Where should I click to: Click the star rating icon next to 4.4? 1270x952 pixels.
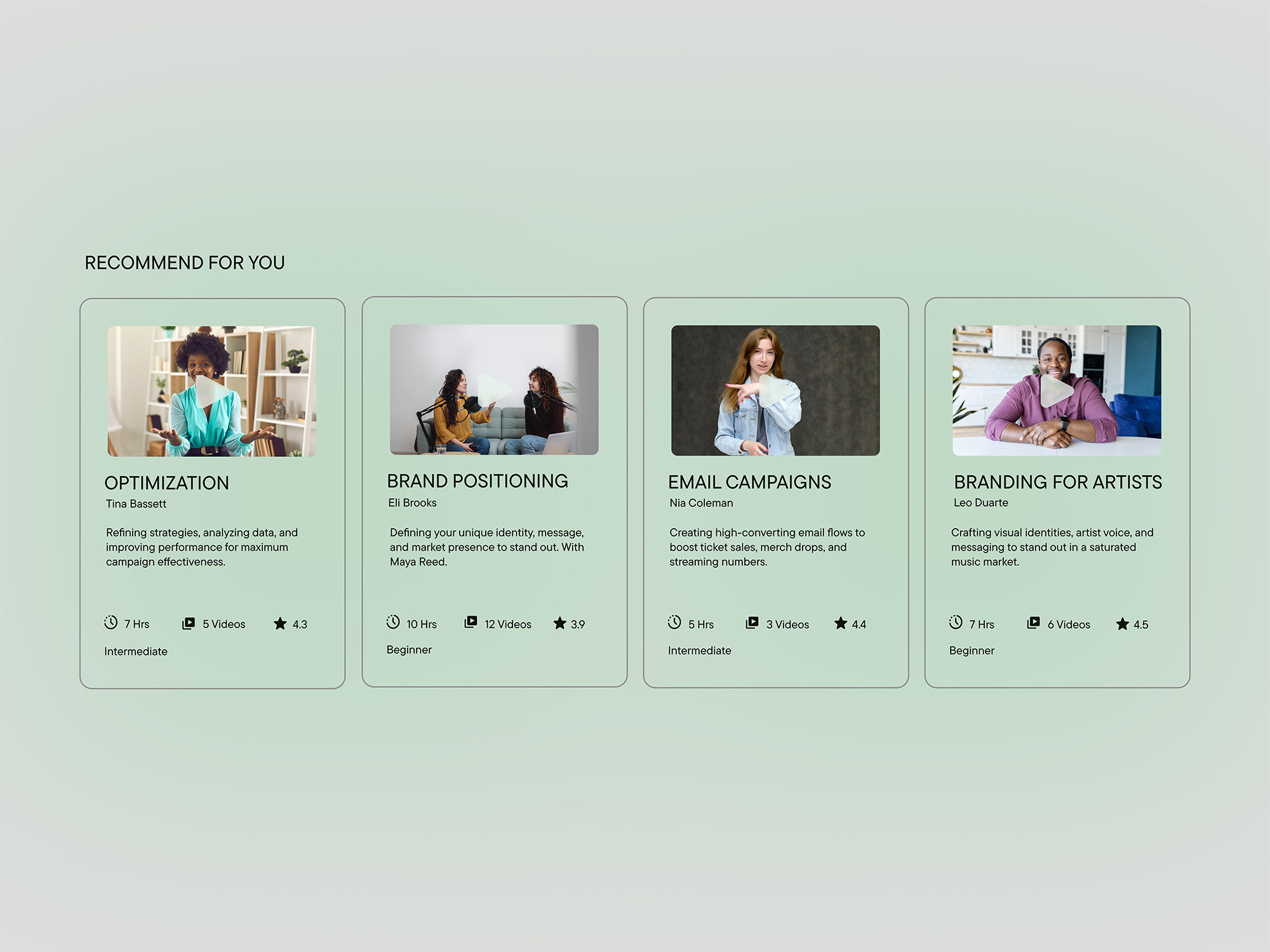[x=841, y=623]
